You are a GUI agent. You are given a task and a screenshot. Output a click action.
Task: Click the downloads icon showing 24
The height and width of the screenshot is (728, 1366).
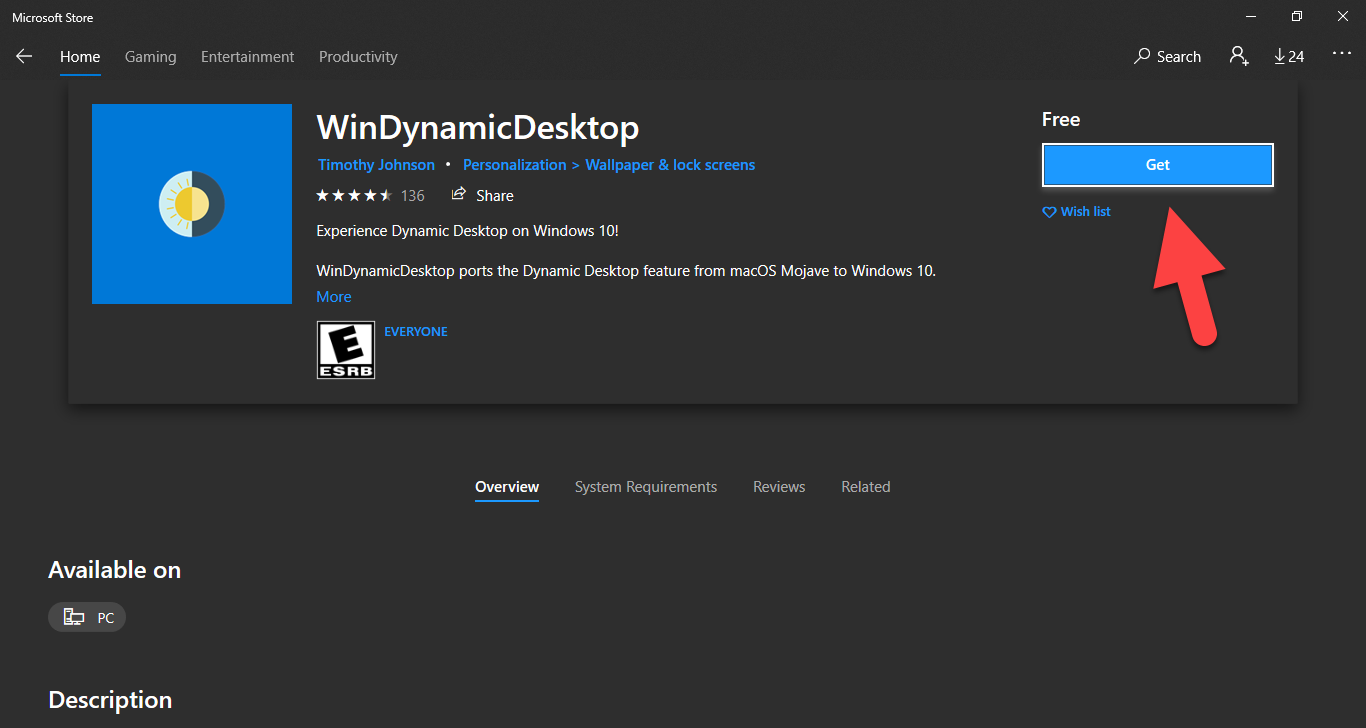click(x=1289, y=56)
